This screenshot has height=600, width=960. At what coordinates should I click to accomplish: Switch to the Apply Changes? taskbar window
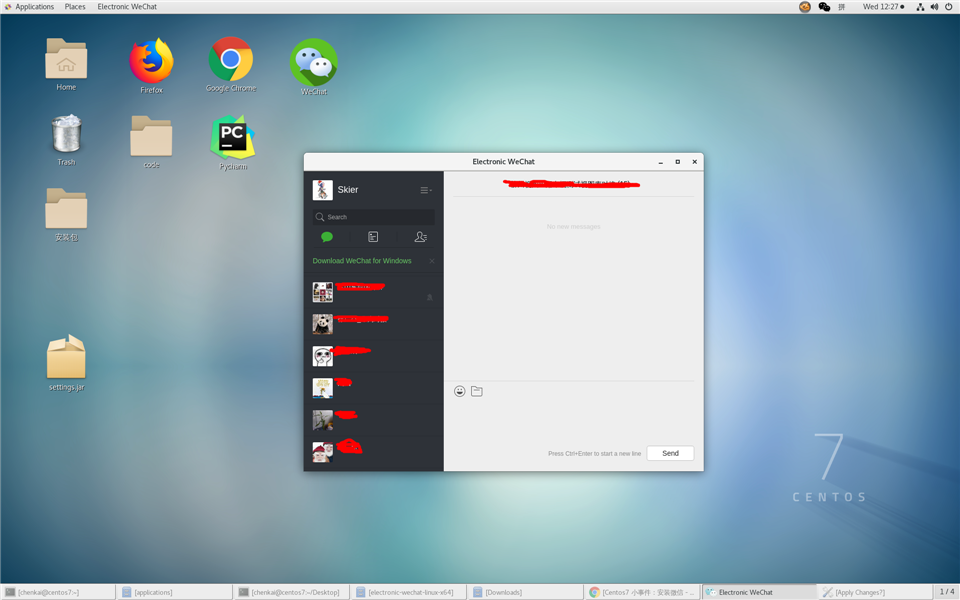coord(877,592)
